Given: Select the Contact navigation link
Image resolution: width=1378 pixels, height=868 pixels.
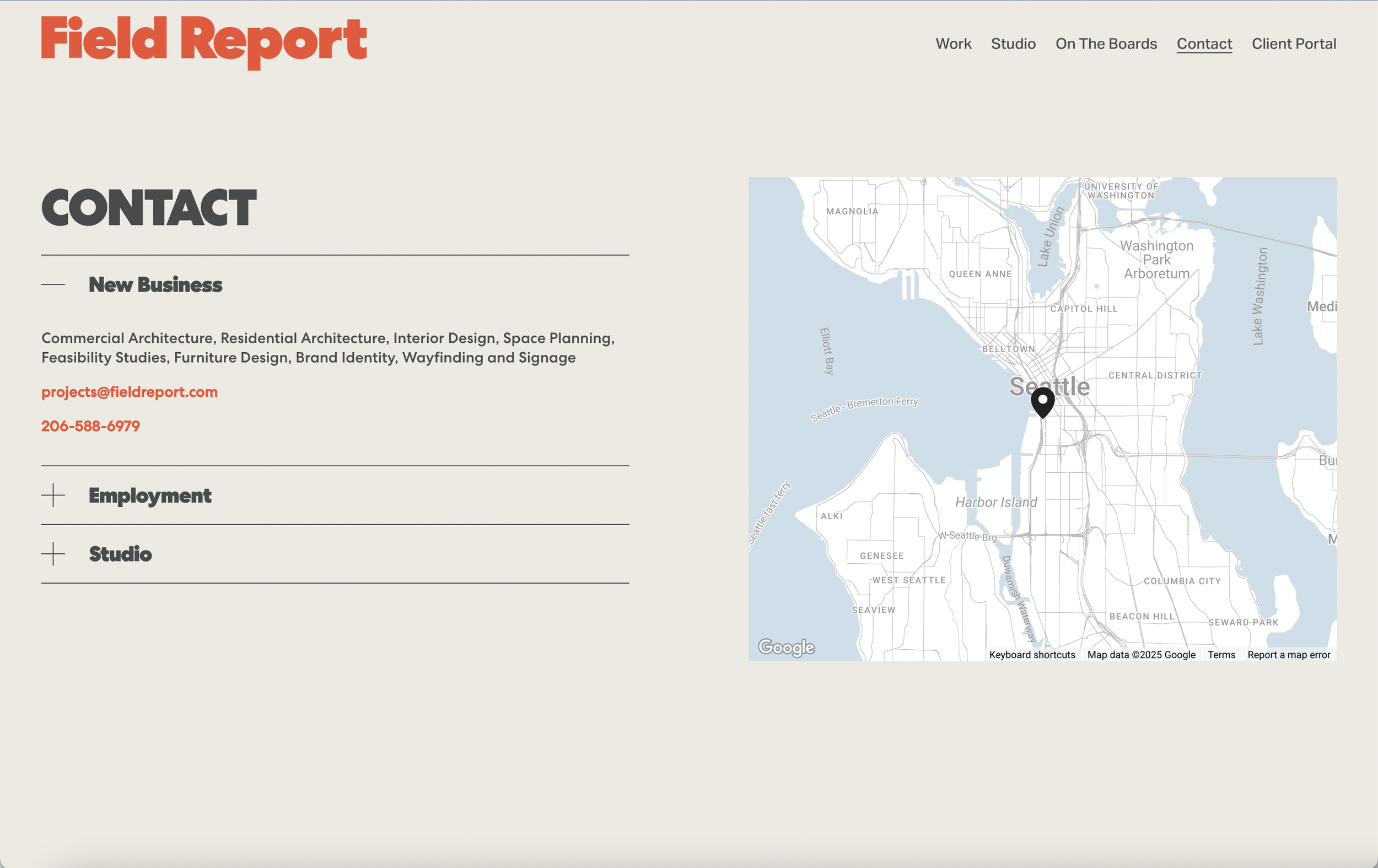Looking at the screenshot, I should (1203, 44).
